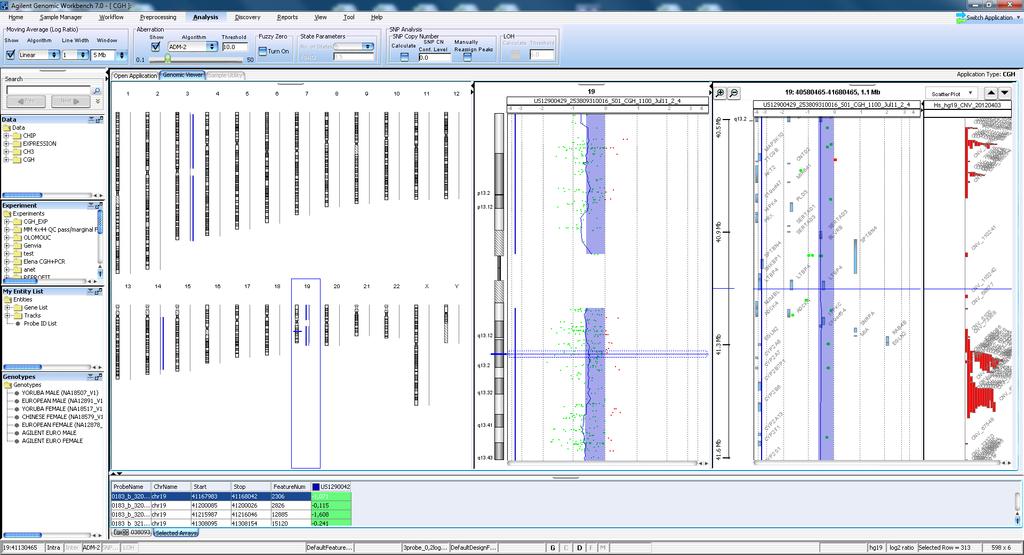The height and width of the screenshot is (555, 1024).
Task: Select chromosome 3 ideogram
Action: click(x=177, y=175)
